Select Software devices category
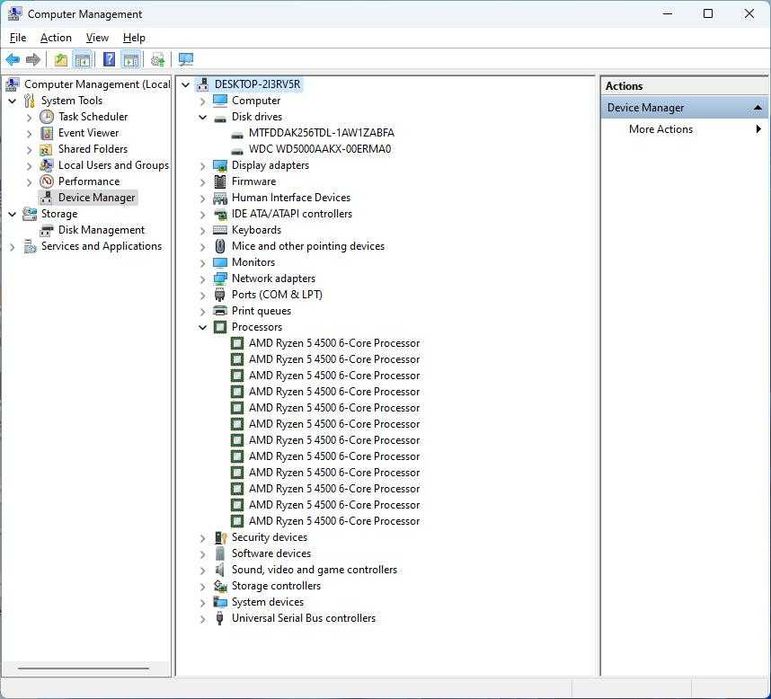This screenshot has width=771, height=699. pos(271,553)
